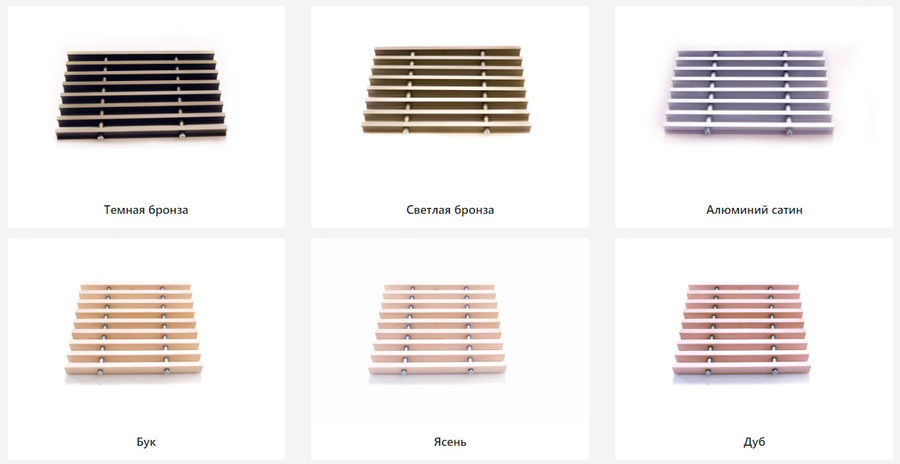The height and width of the screenshot is (464, 900).
Task: Select the Темная бронза grille image
Action: click(141, 95)
